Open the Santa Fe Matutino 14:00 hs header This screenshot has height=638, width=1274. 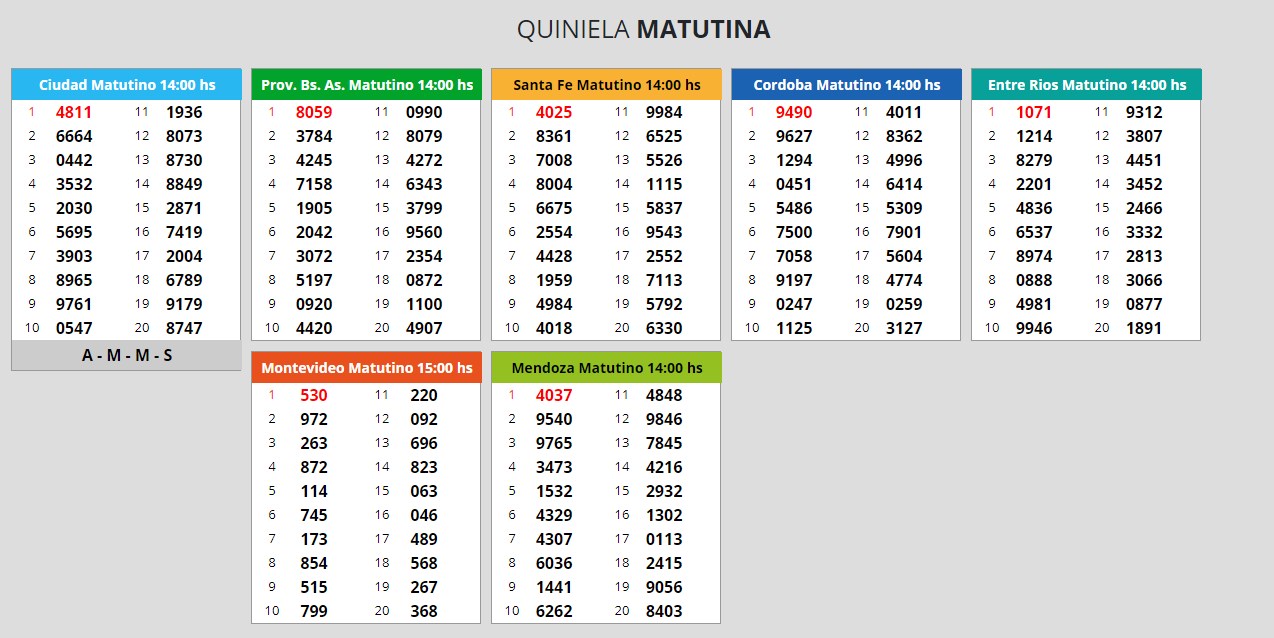tap(606, 85)
